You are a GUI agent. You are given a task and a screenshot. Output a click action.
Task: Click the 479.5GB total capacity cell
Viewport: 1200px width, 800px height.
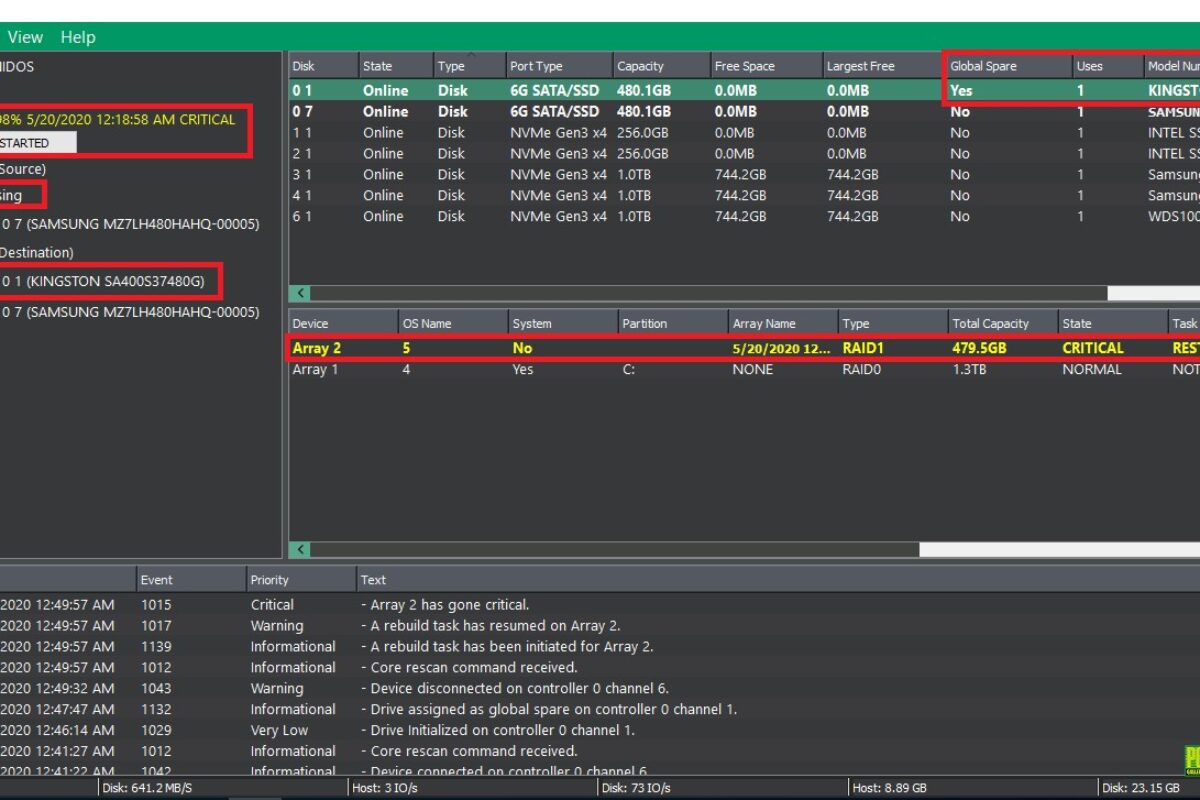pyautogui.click(x=982, y=348)
